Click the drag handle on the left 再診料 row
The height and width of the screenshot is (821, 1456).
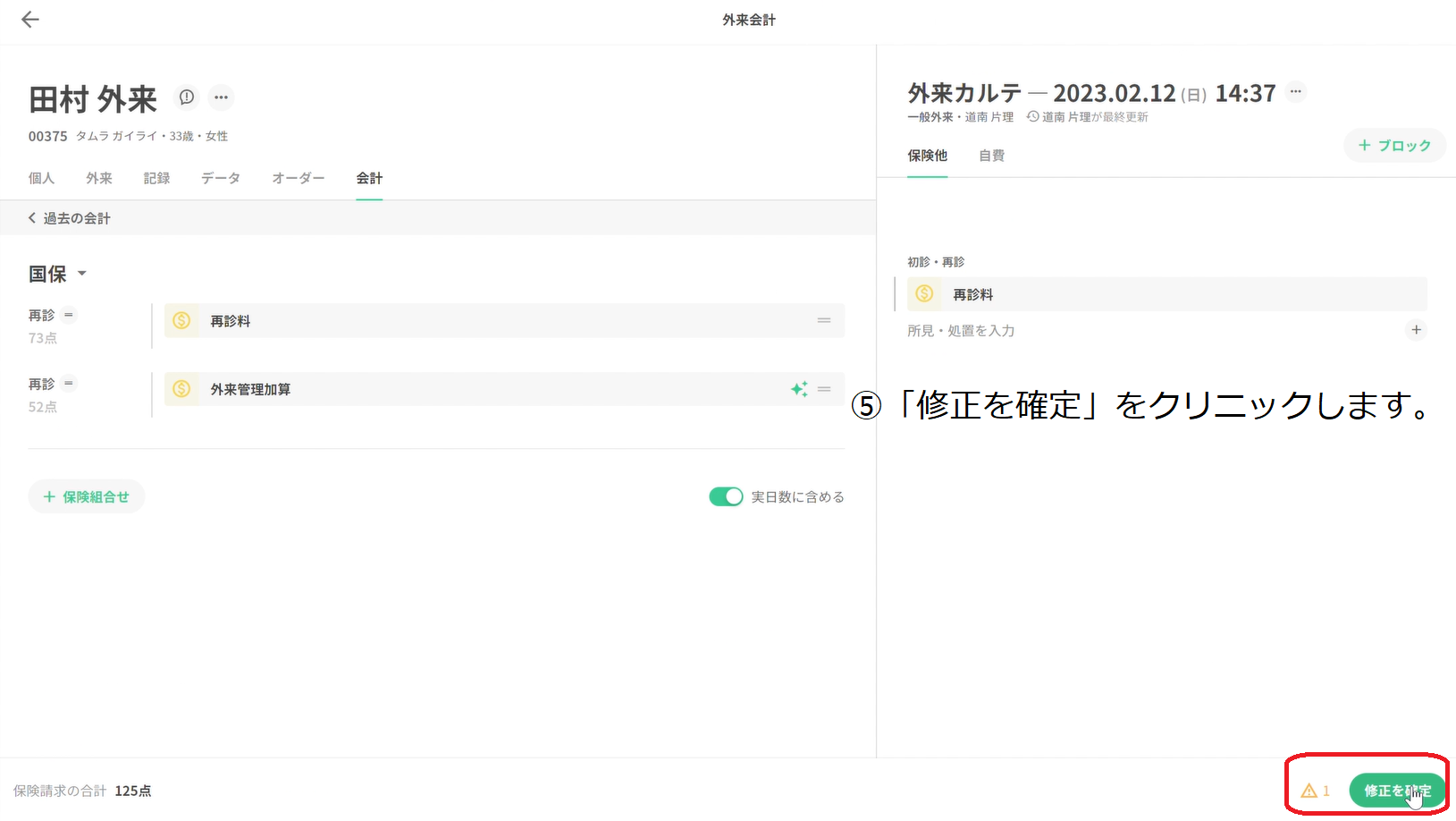click(x=824, y=320)
